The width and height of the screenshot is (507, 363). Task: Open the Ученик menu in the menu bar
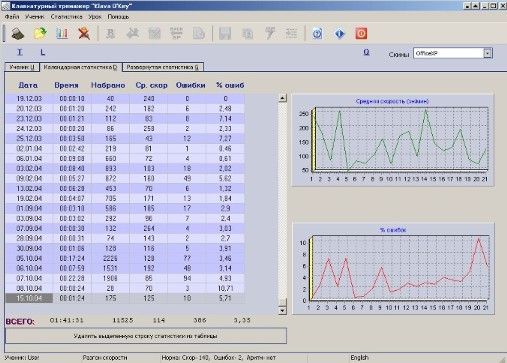tap(35, 16)
